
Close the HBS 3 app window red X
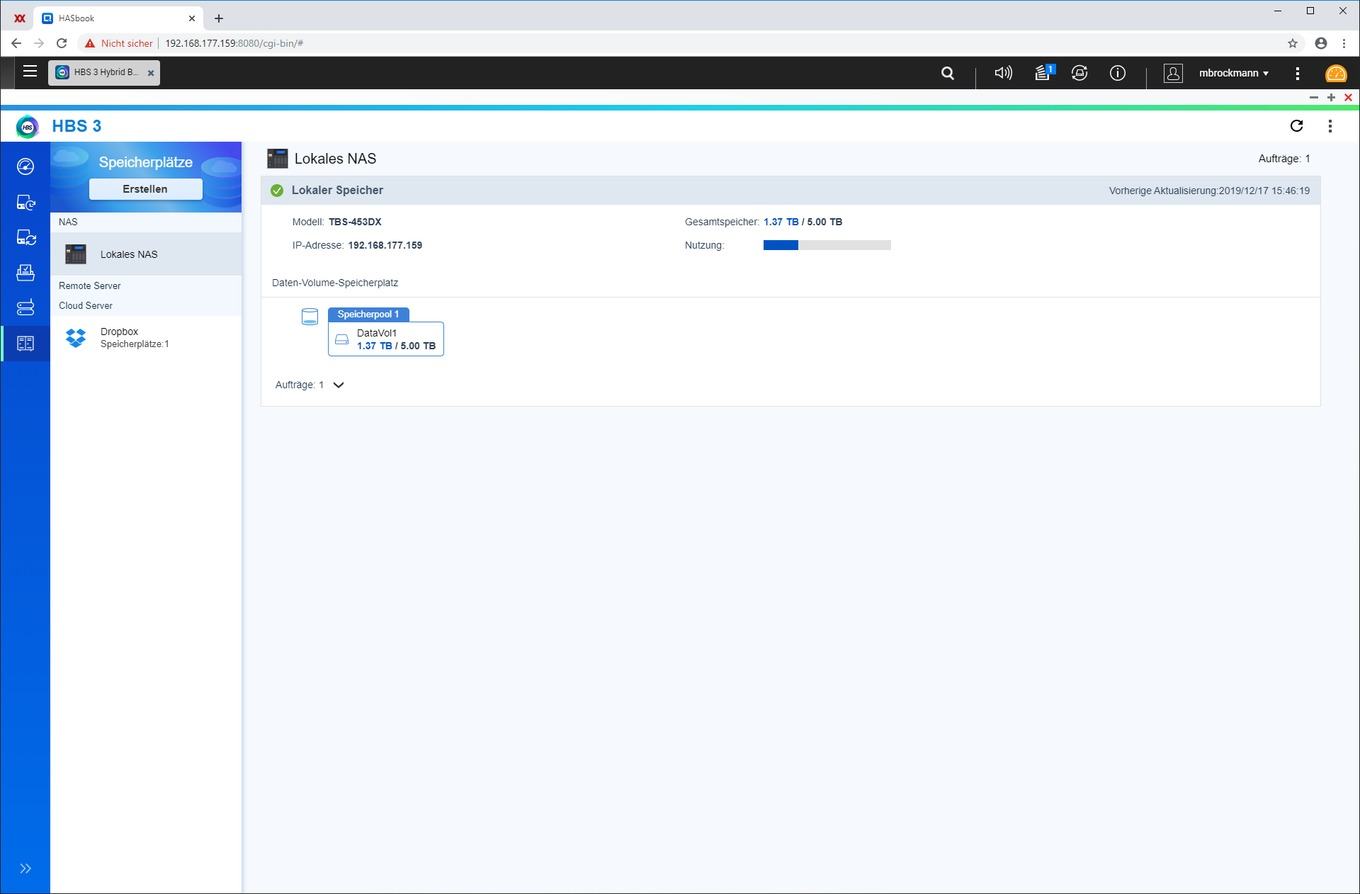(1348, 98)
